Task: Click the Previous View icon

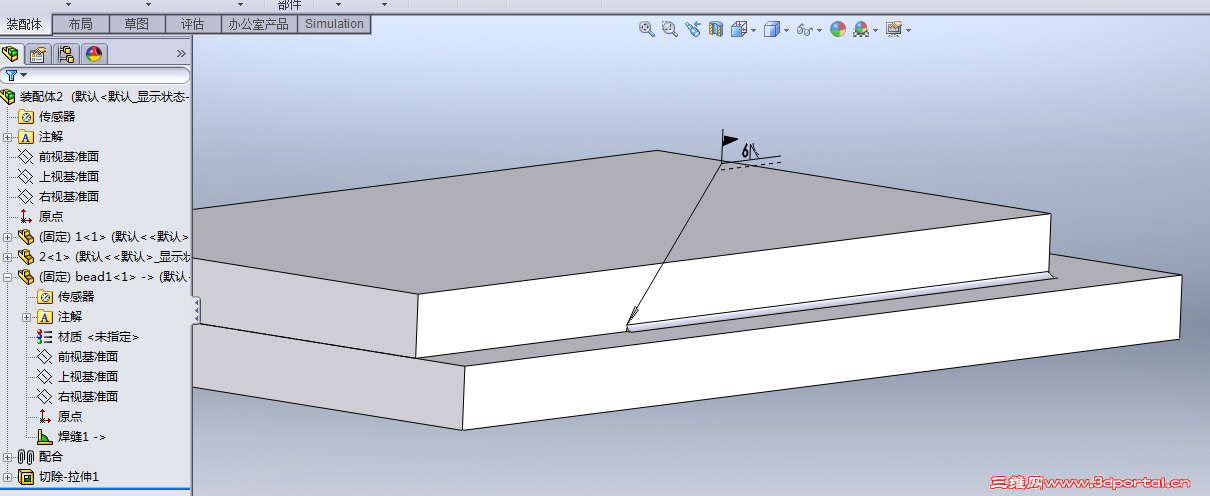Action: pos(693,30)
